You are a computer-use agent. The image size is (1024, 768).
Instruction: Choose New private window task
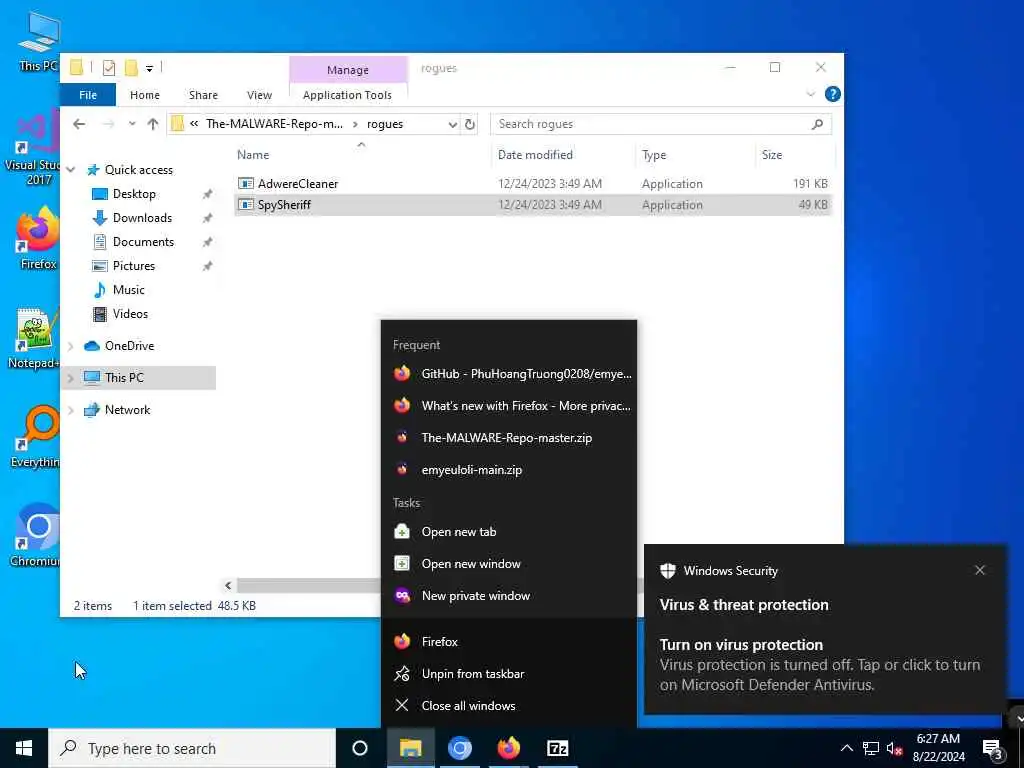(509, 596)
